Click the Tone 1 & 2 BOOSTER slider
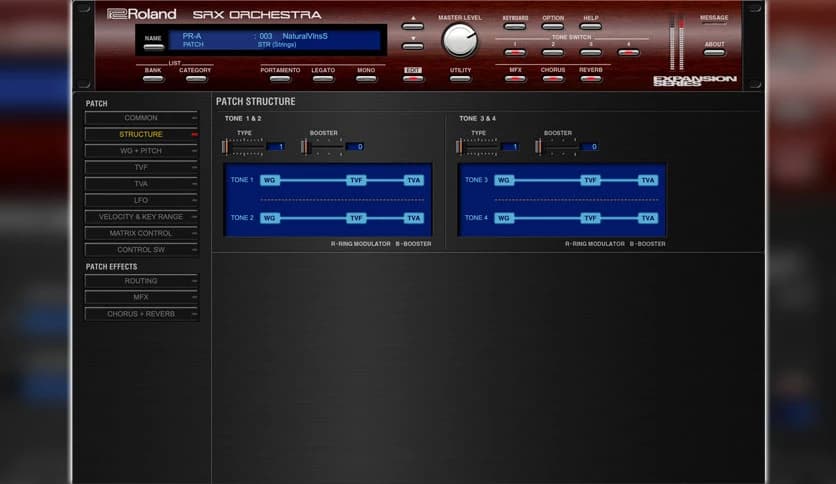Image resolution: width=836 pixels, height=484 pixels. click(321, 147)
